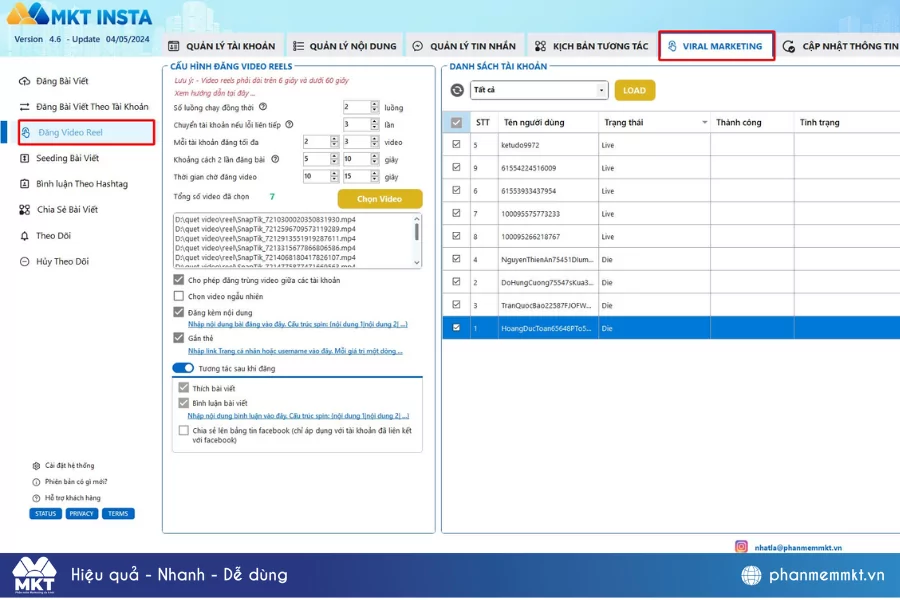900x600 pixels.
Task: Click the Seeding Bài Viết icon
Action: (25, 158)
